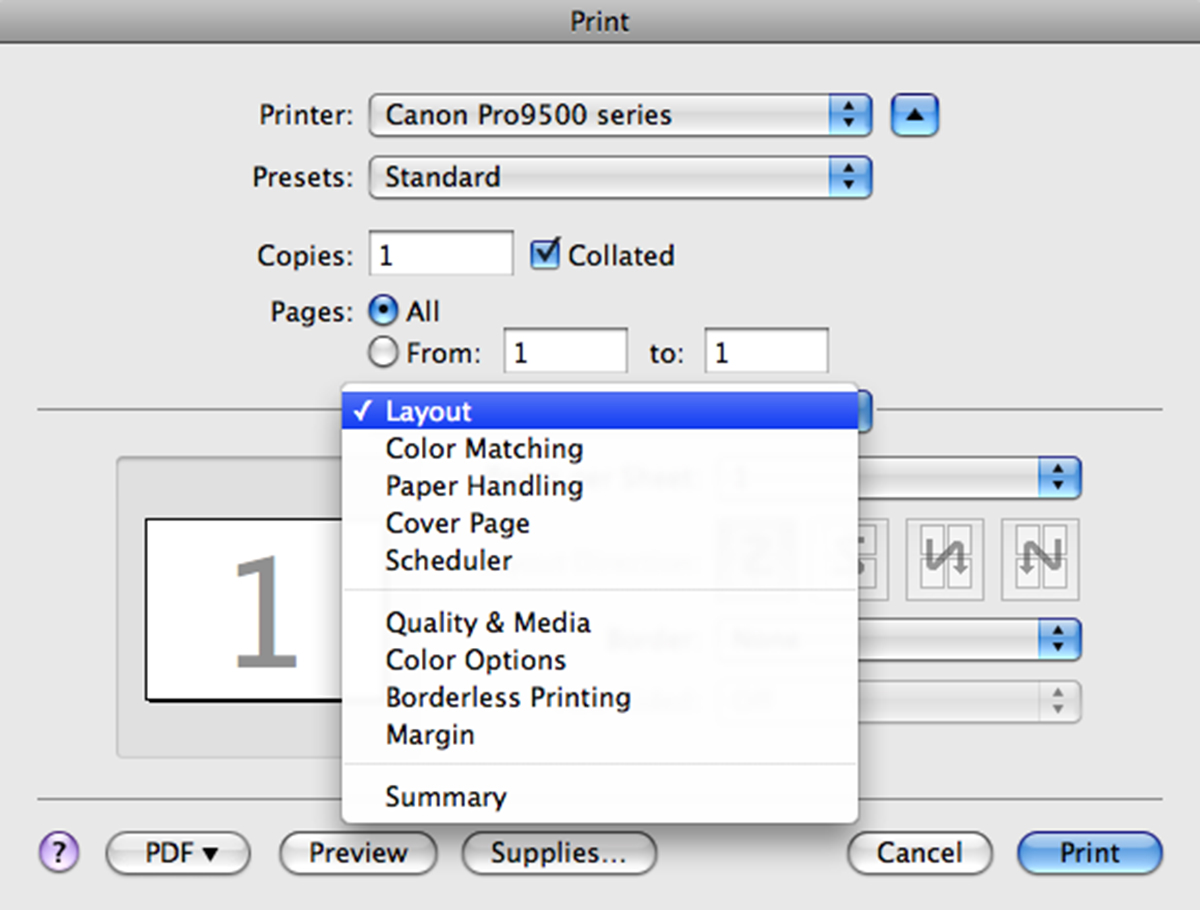Expand the Pages per Sheet dropdown arrows

1060,478
